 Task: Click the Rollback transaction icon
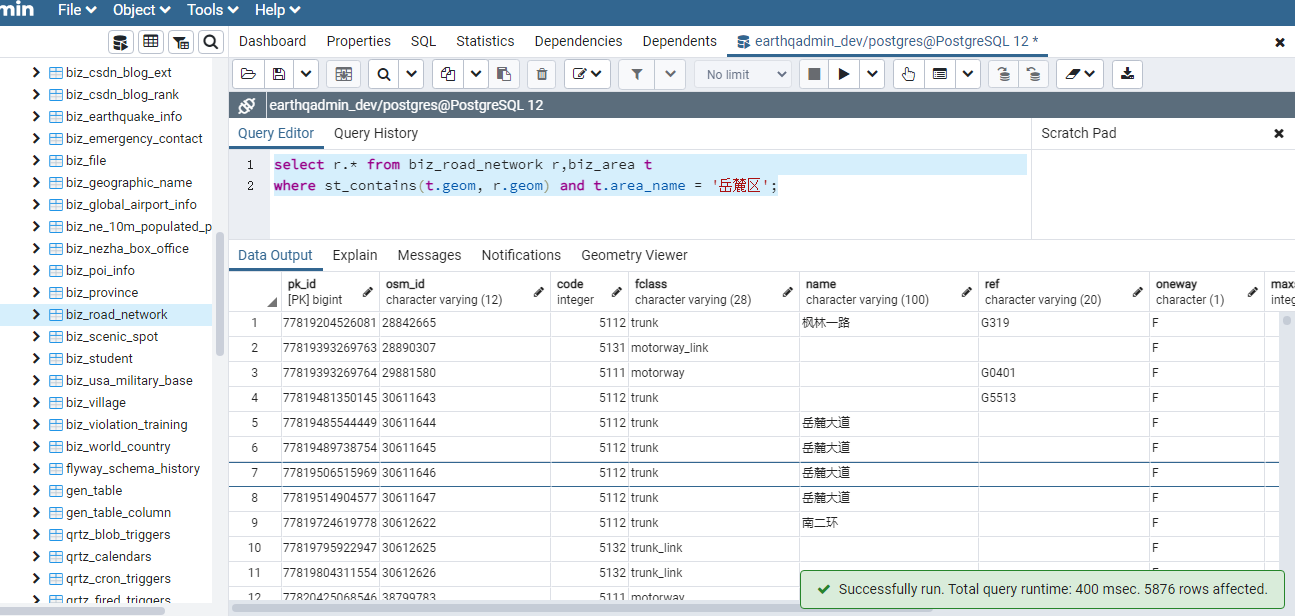click(1034, 74)
